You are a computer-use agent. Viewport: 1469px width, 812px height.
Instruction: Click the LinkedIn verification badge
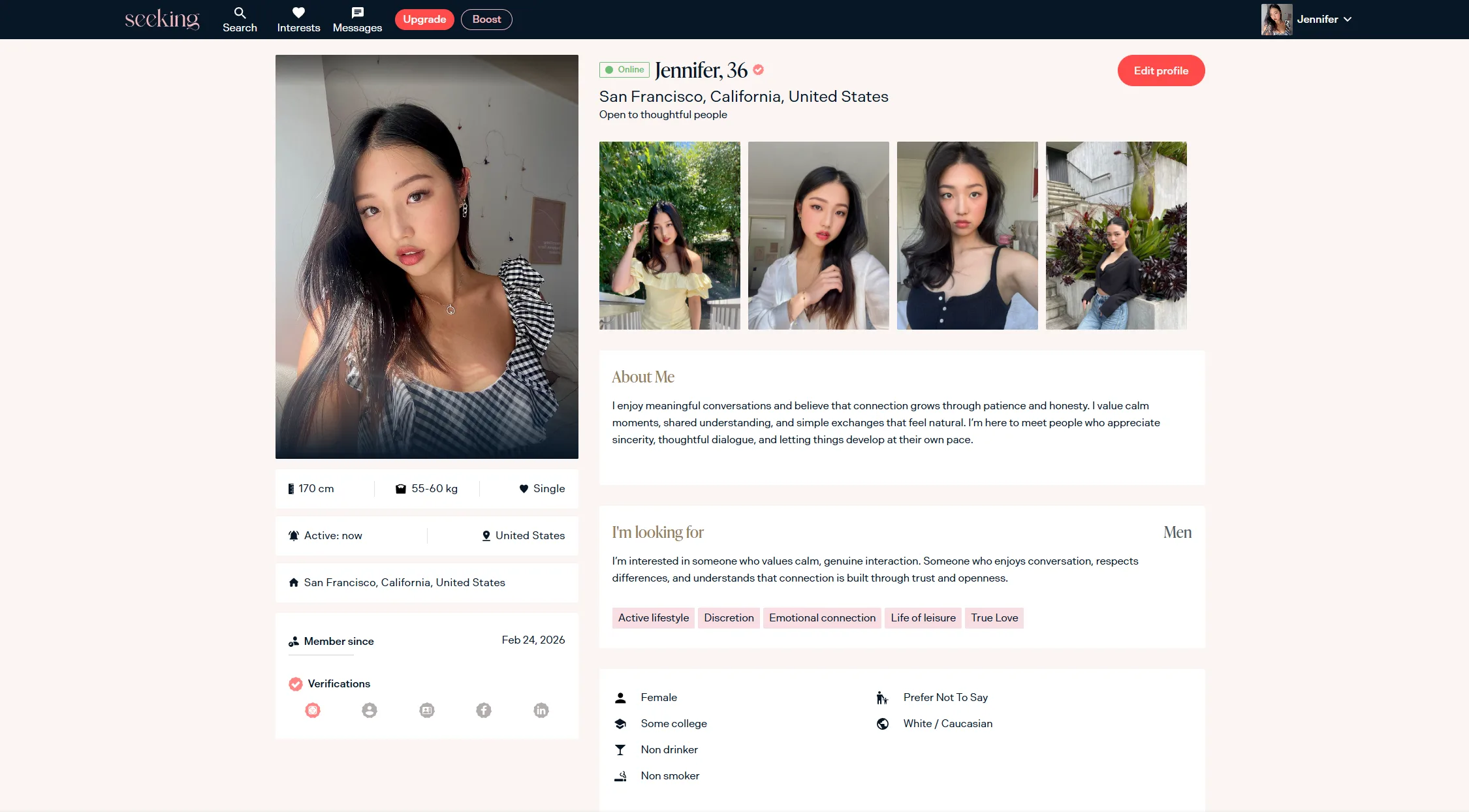pyautogui.click(x=541, y=710)
